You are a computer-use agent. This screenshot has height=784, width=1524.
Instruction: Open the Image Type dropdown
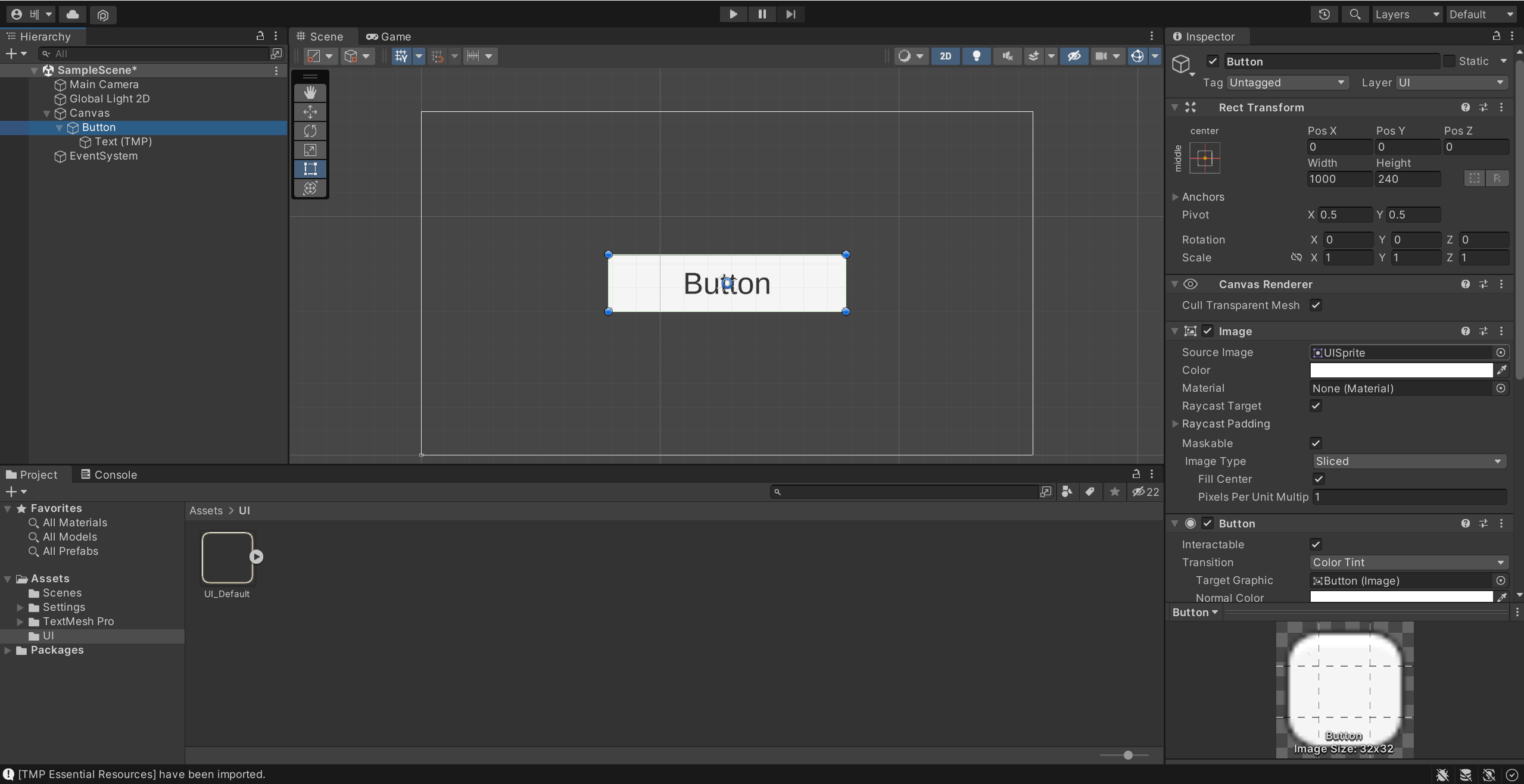pos(1408,461)
